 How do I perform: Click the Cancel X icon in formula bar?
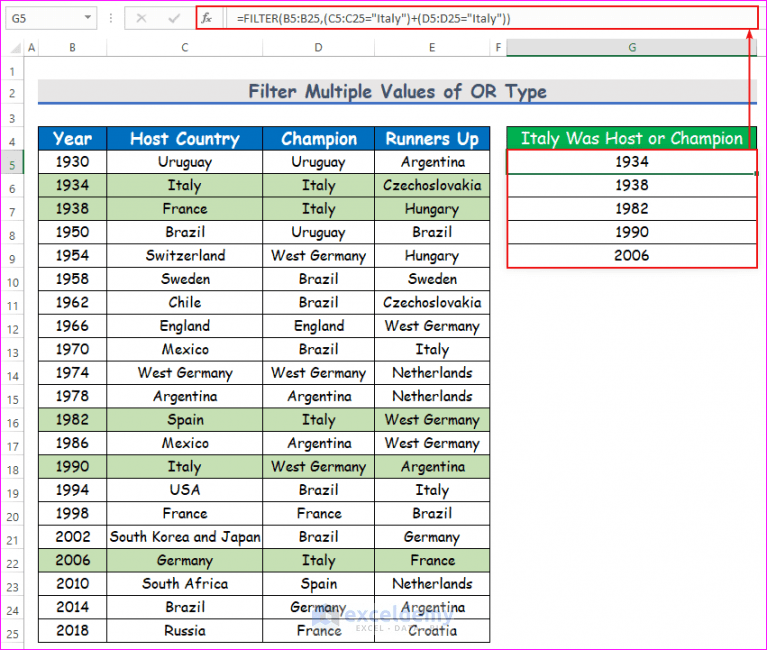click(141, 19)
